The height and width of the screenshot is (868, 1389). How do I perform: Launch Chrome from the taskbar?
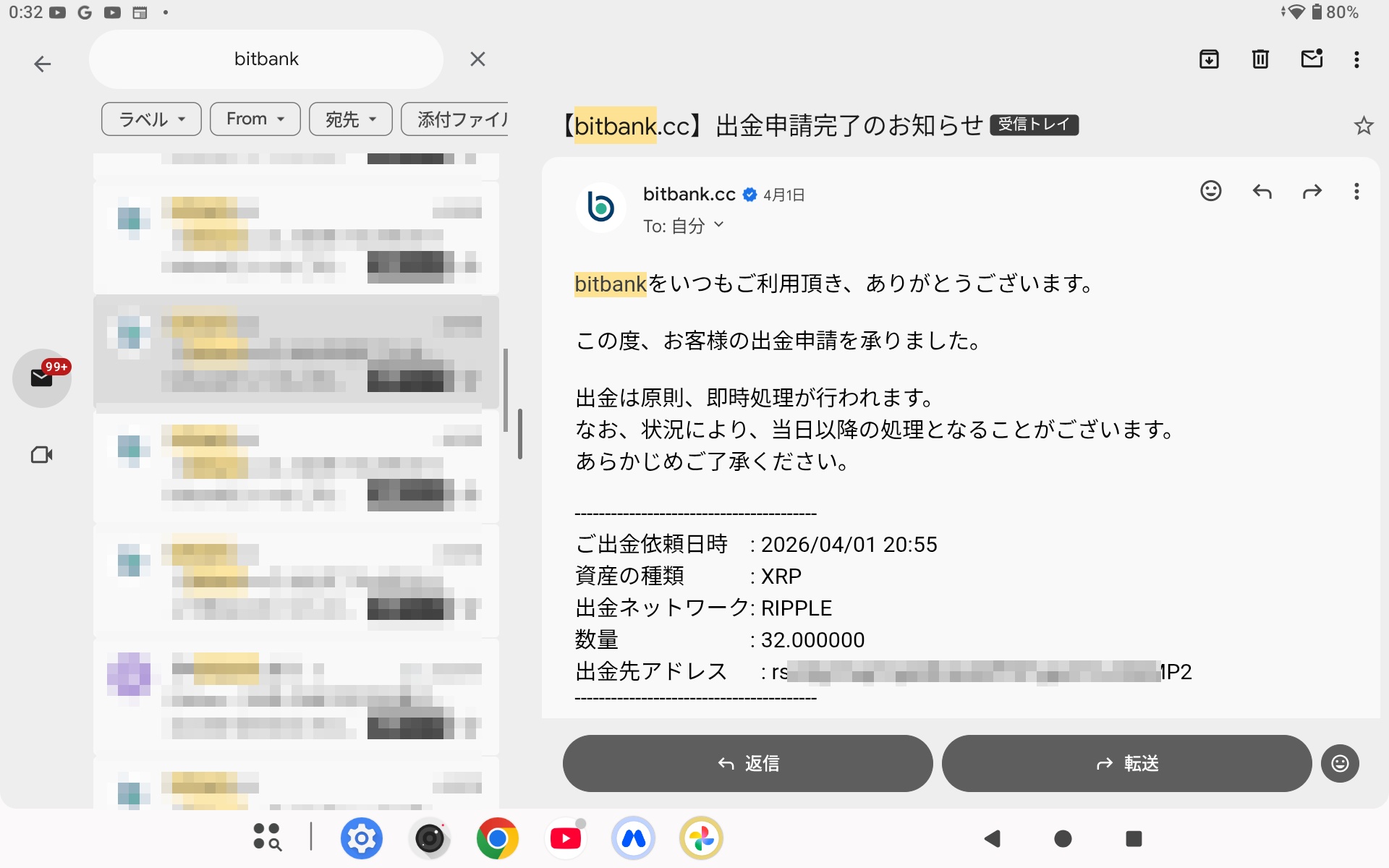tap(497, 838)
